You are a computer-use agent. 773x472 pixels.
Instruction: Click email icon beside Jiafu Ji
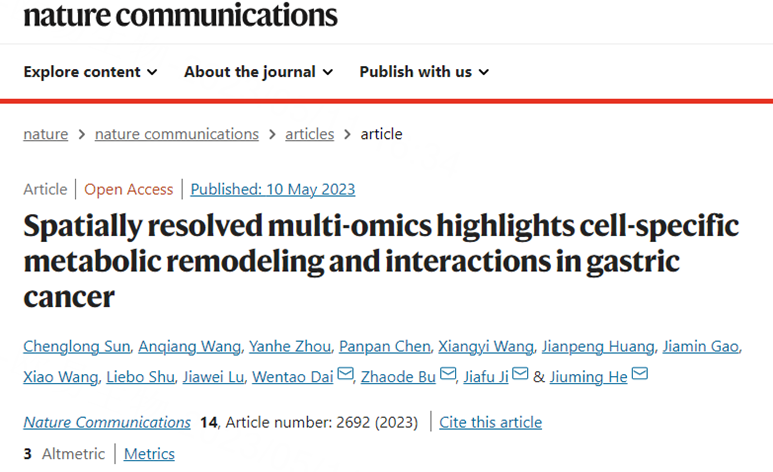click(520, 374)
